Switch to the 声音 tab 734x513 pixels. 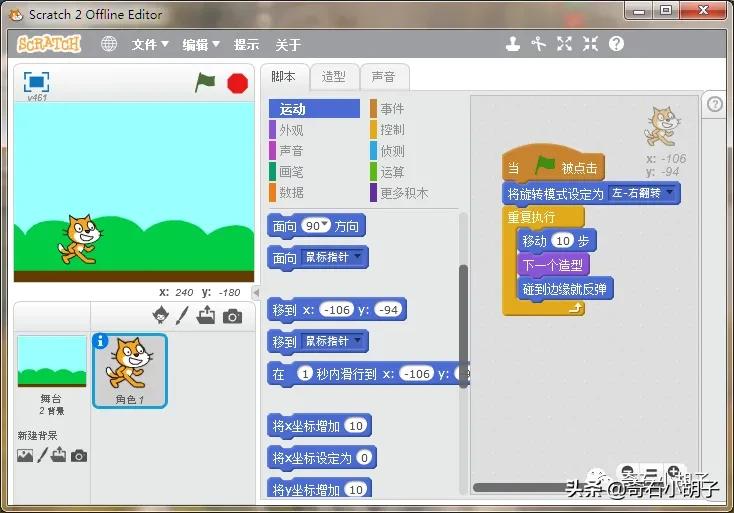click(384, 76)
